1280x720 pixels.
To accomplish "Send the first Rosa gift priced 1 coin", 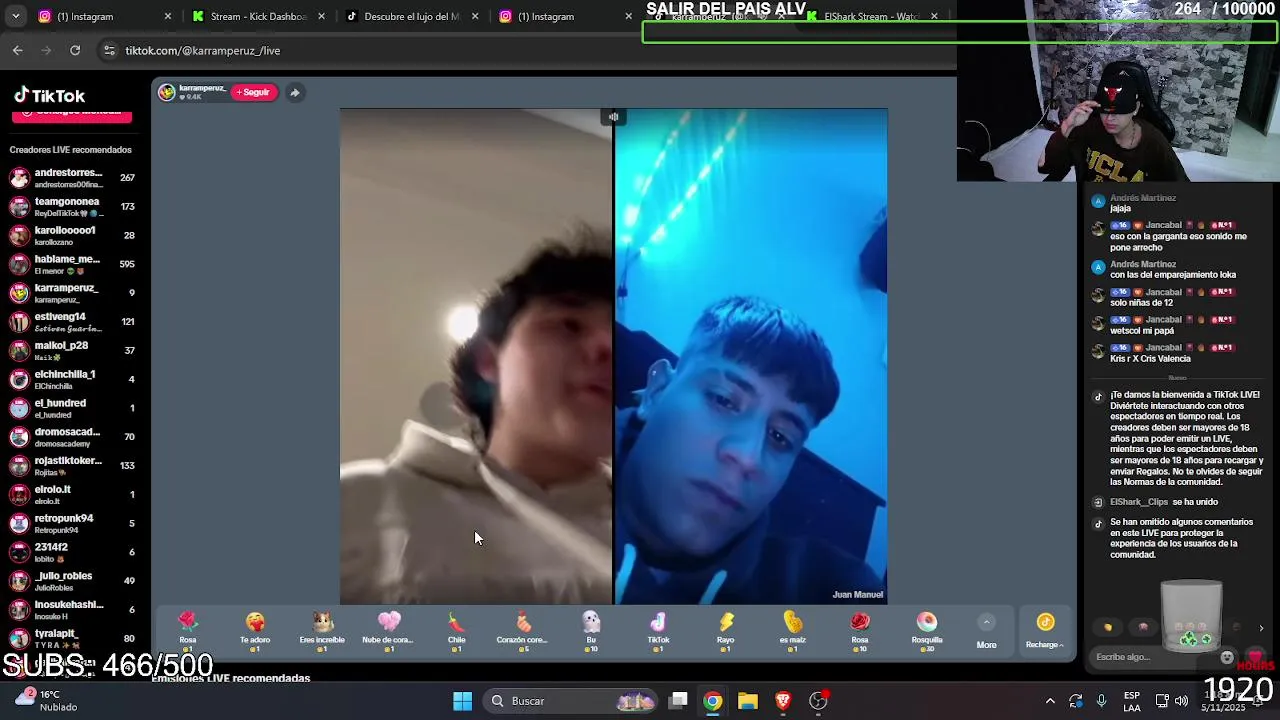I will pos(188,632).
